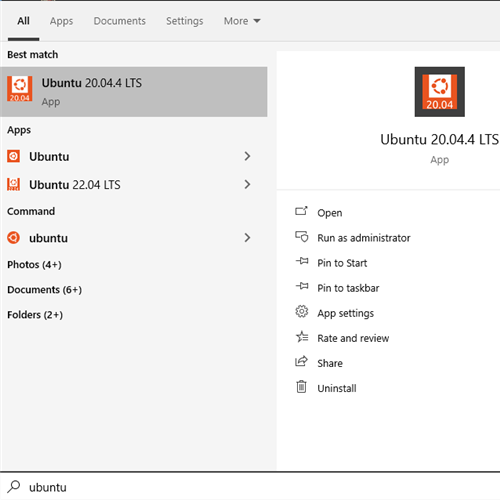Click the Rate and review star icon

click(x=302, y=337)
